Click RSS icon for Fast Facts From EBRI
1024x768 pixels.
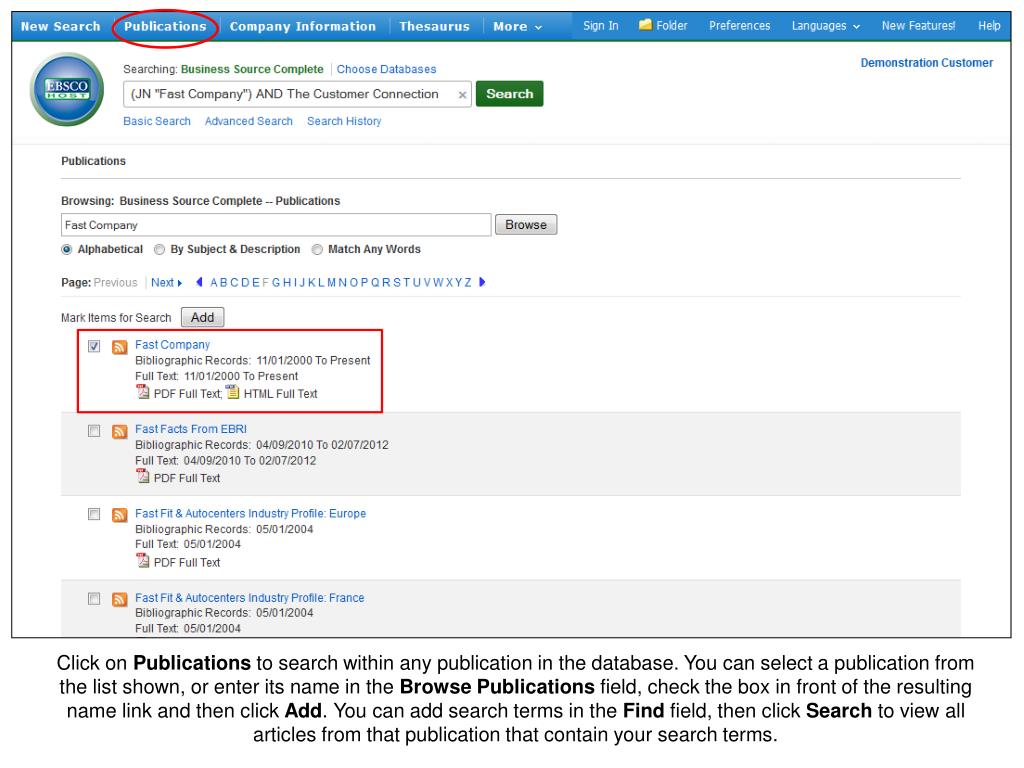[x=119, y=431]
